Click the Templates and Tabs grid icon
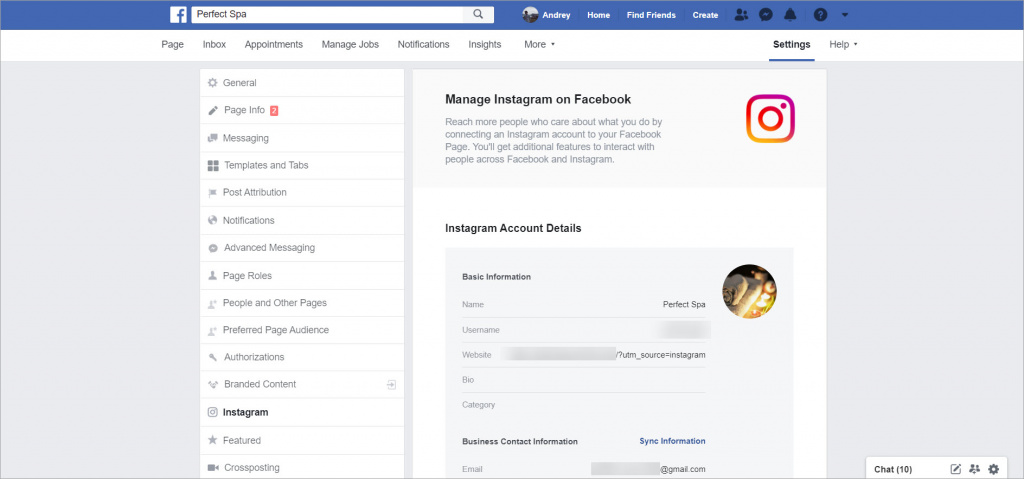 pos(213,166)
